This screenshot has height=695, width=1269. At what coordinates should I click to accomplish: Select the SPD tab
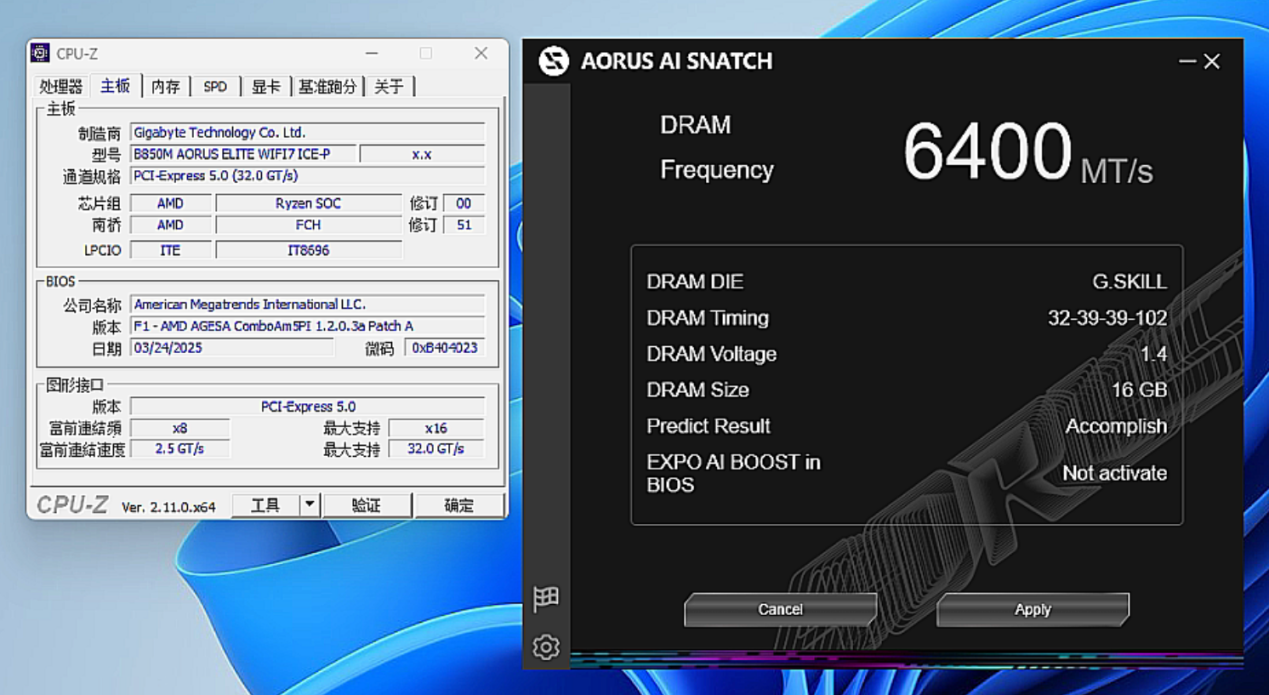pos(215,87)
